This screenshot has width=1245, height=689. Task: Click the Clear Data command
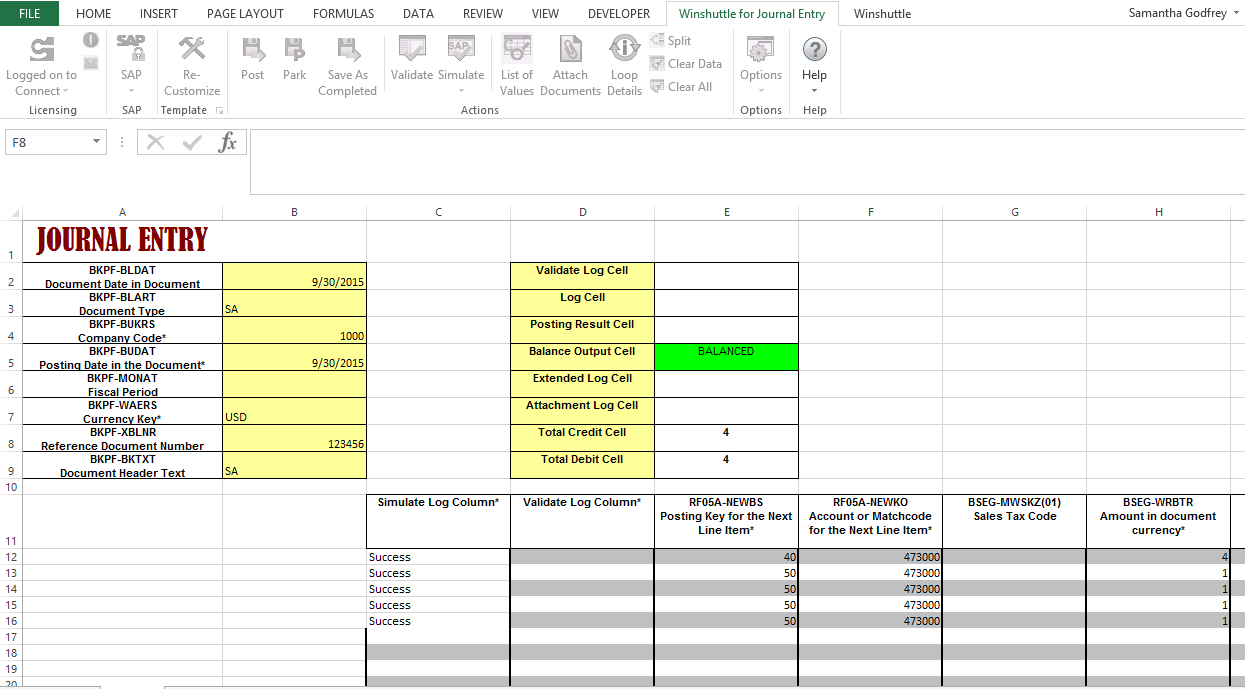pyautogui.click(x=686, y=64)
